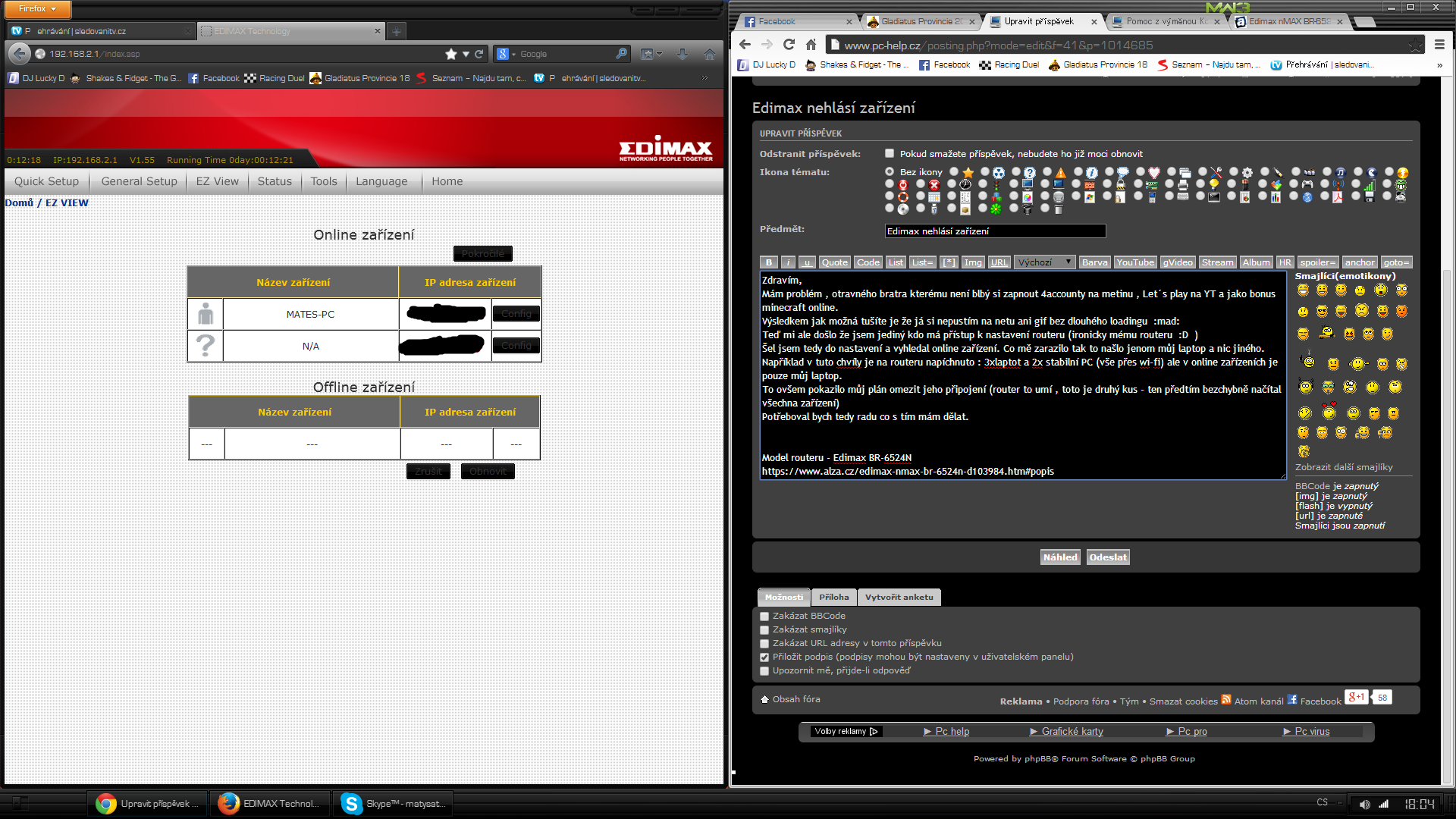Screen dimensions: 1456x819
Task: Switch to the Příloha tab
Action: [833, 598]
